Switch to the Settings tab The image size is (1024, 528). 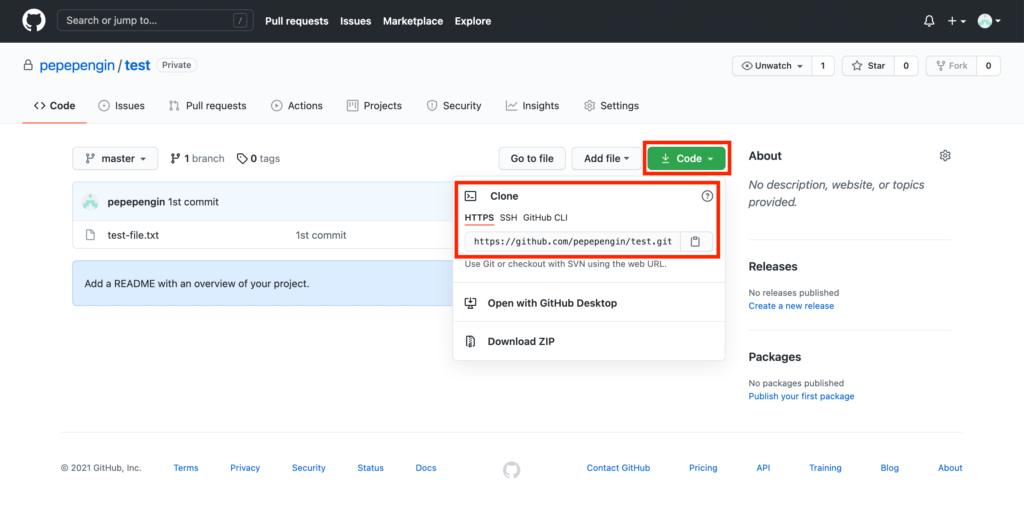[611, 106]
